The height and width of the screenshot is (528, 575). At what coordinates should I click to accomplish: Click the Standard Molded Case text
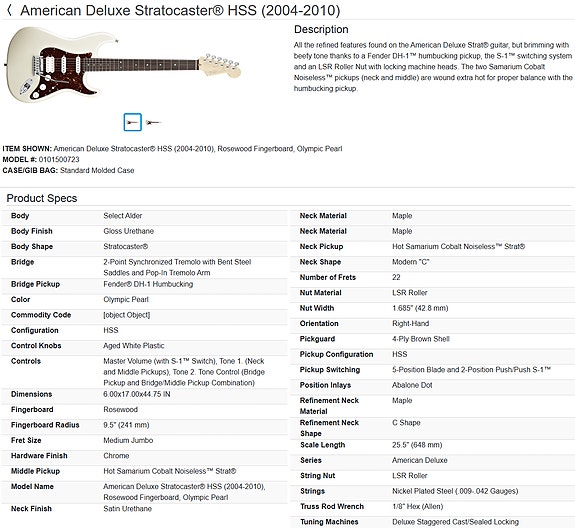97,170
